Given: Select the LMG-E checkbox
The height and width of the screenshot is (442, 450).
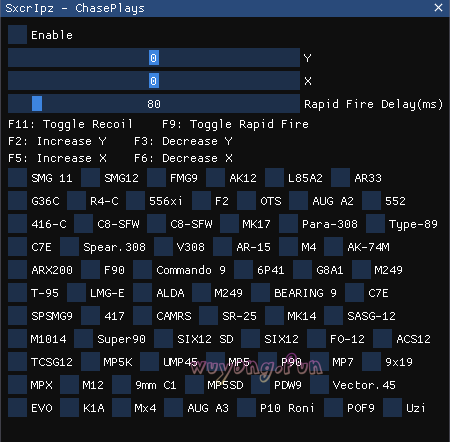Looking at the screenshot, I should click(x=76, y=293).
